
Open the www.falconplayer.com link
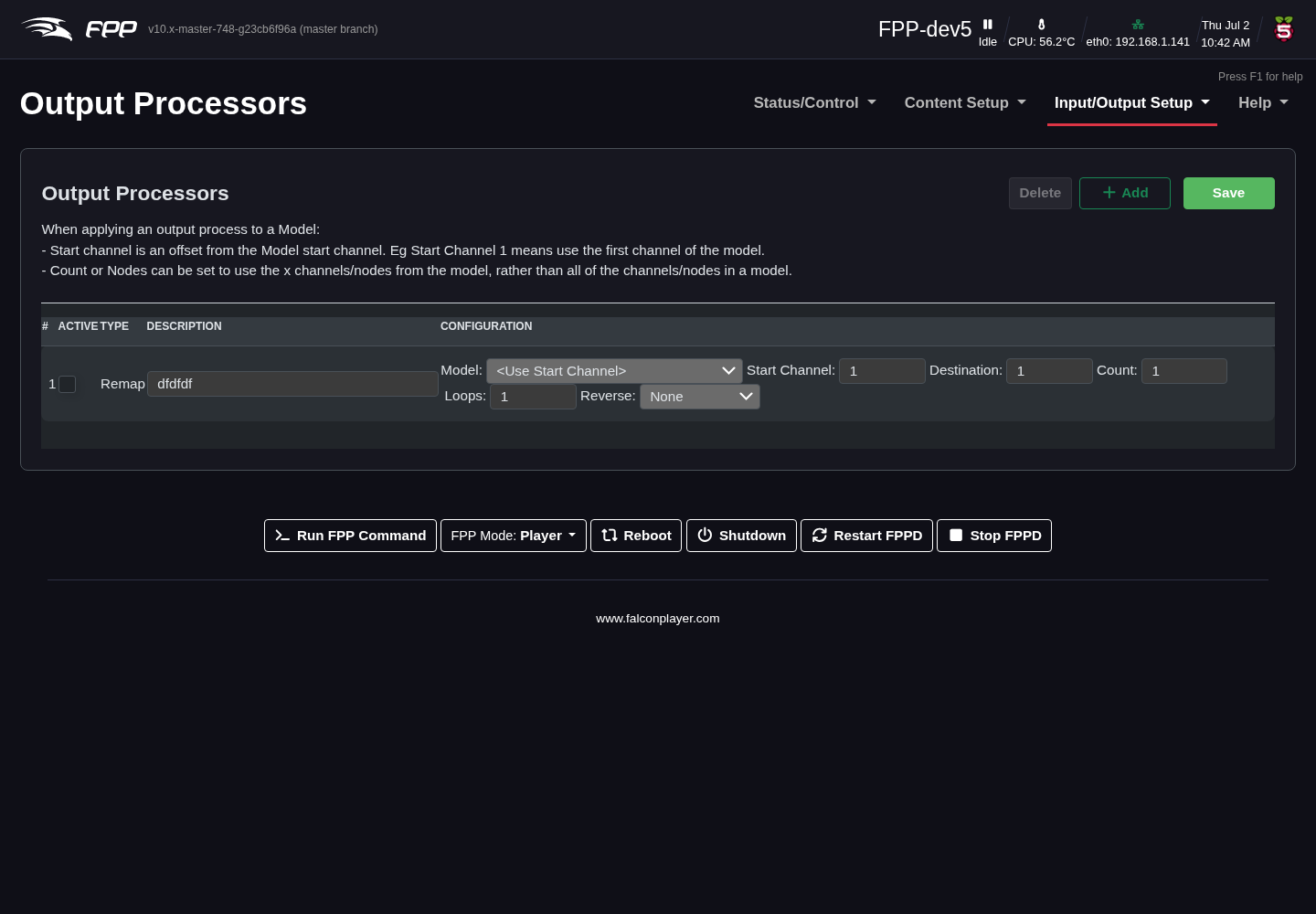click(658, 619)
